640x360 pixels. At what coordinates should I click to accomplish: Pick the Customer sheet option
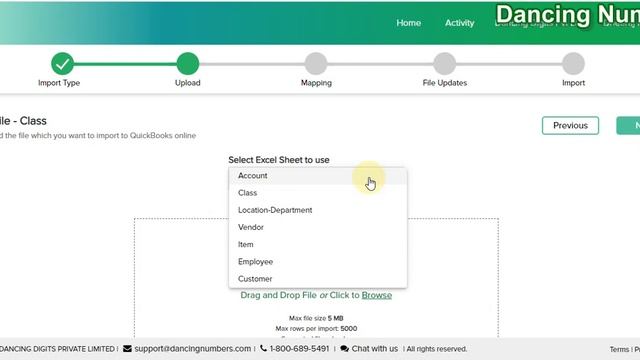318,279
